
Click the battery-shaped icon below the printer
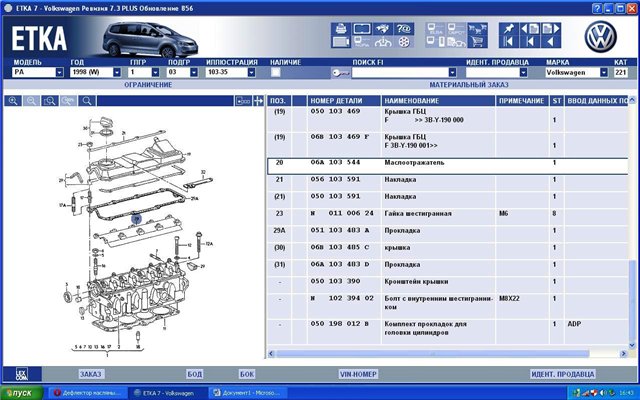point(341,42)
